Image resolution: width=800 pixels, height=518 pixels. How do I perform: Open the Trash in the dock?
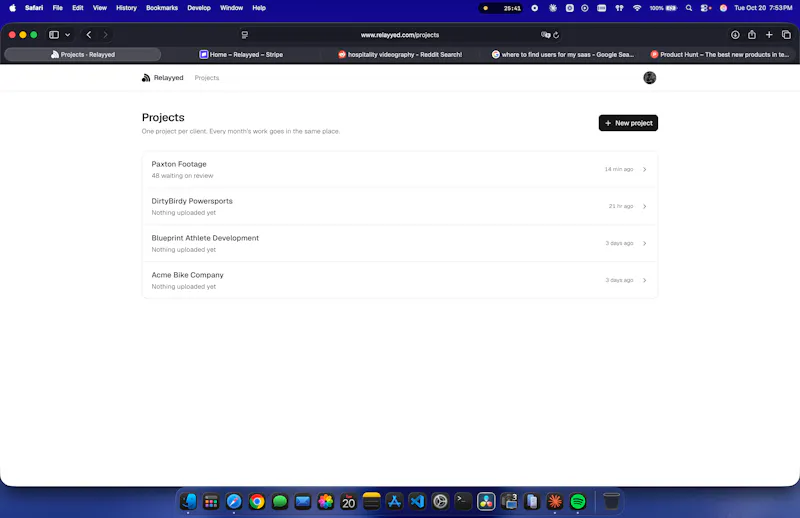611,502
